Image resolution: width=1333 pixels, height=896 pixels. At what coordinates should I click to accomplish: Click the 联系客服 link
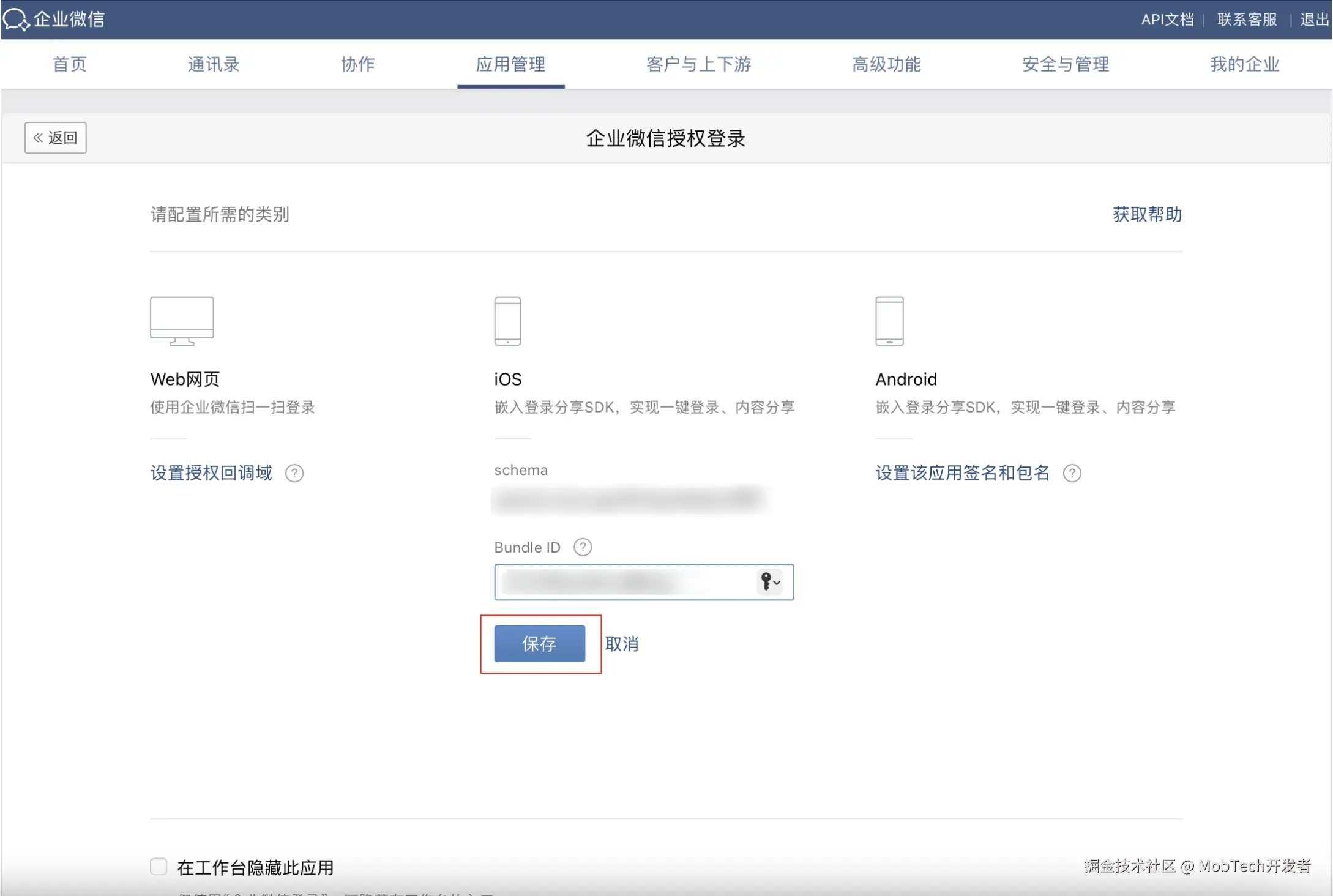[1247, 20]
